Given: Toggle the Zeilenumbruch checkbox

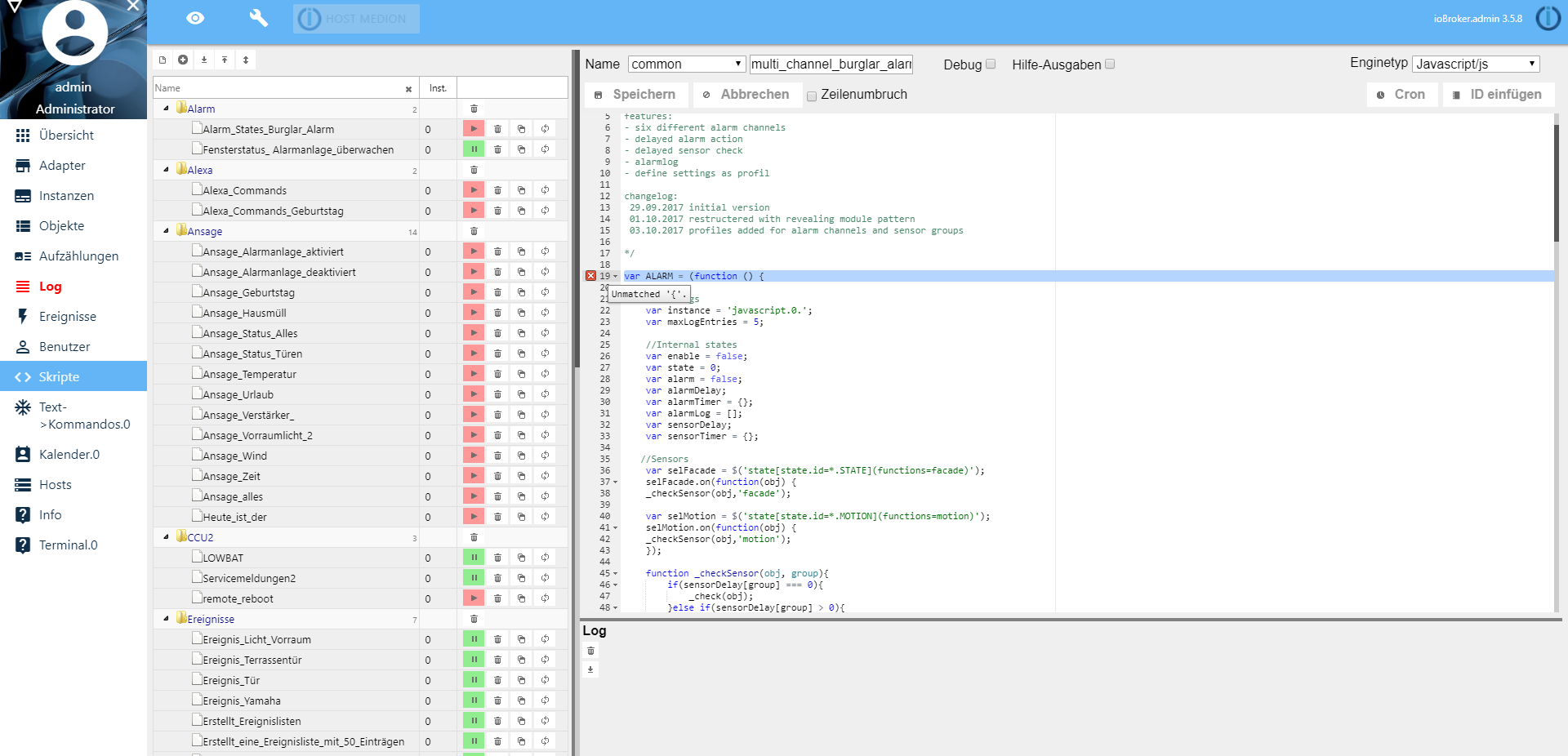Looking at the screenshot, I should [812, 96].
